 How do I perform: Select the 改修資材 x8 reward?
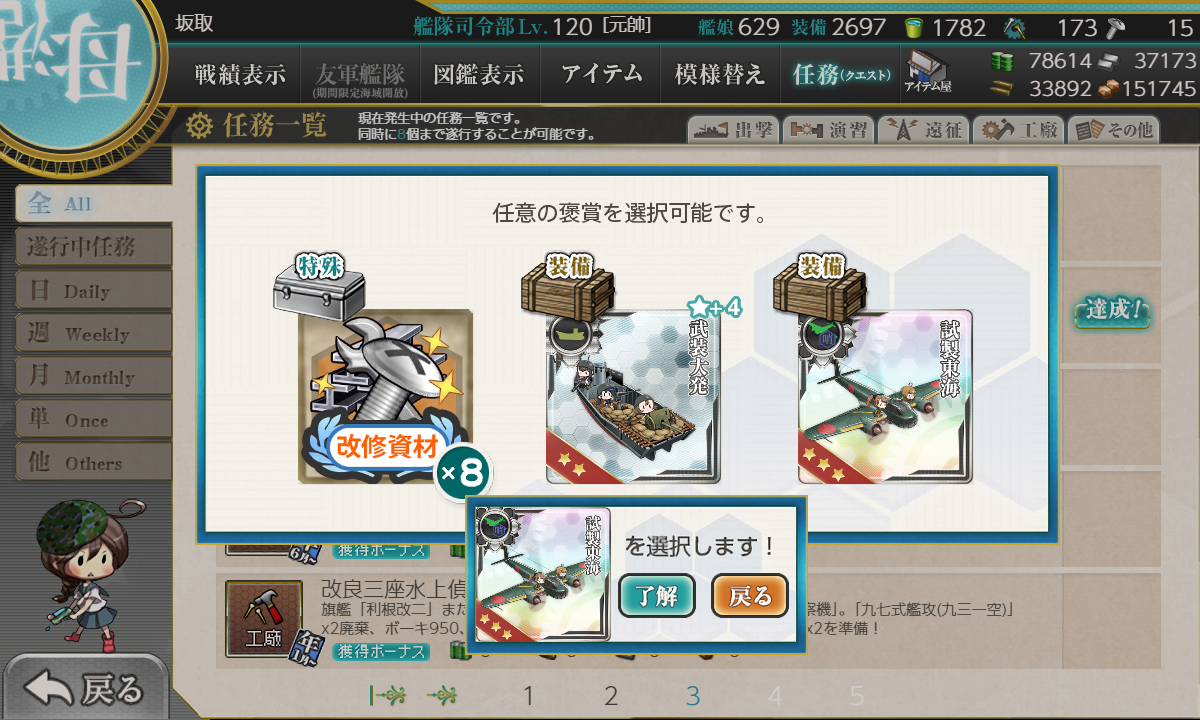click(385, 397)
